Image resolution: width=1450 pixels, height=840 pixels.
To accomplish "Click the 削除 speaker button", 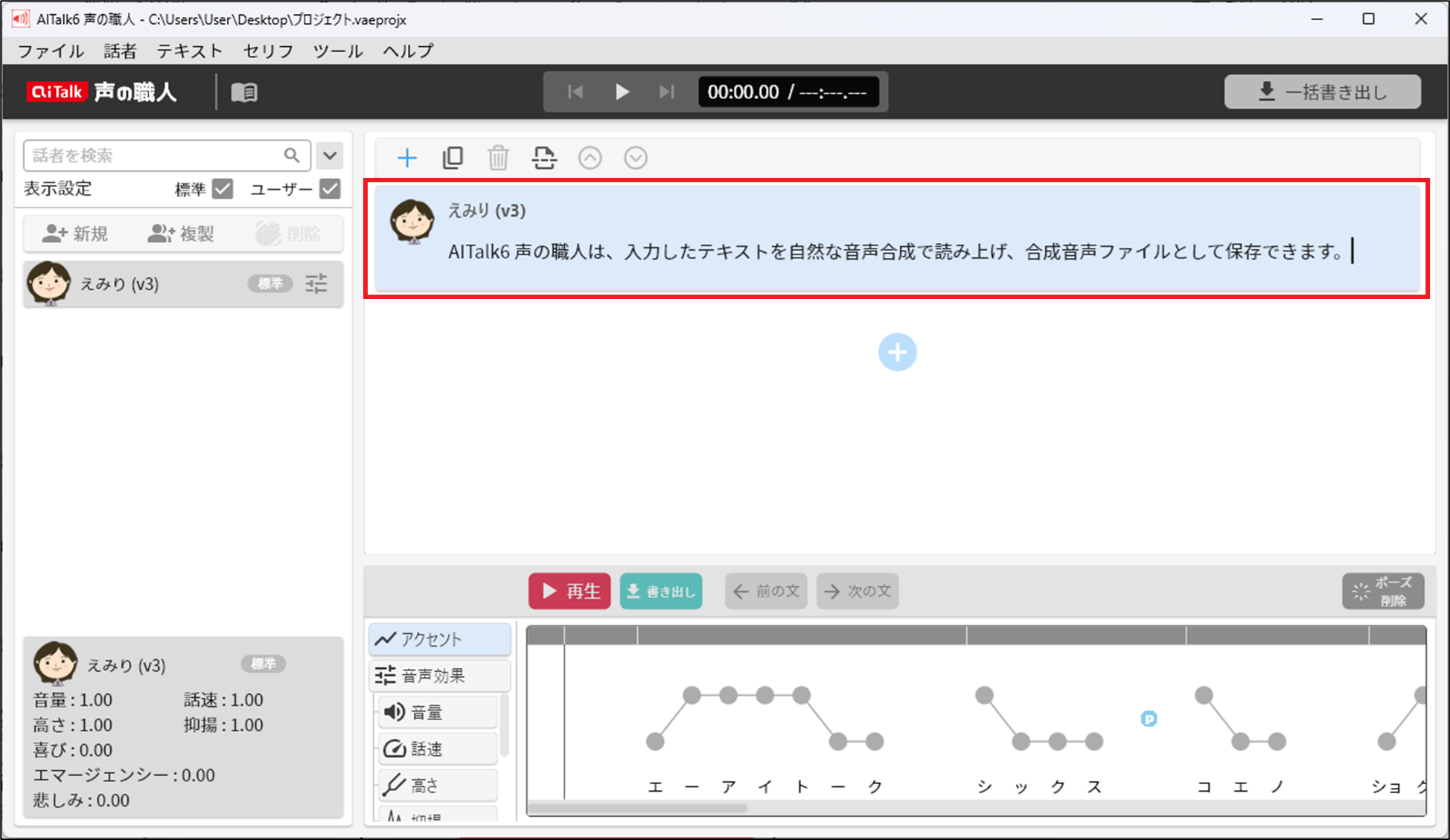I will [288, 234].
